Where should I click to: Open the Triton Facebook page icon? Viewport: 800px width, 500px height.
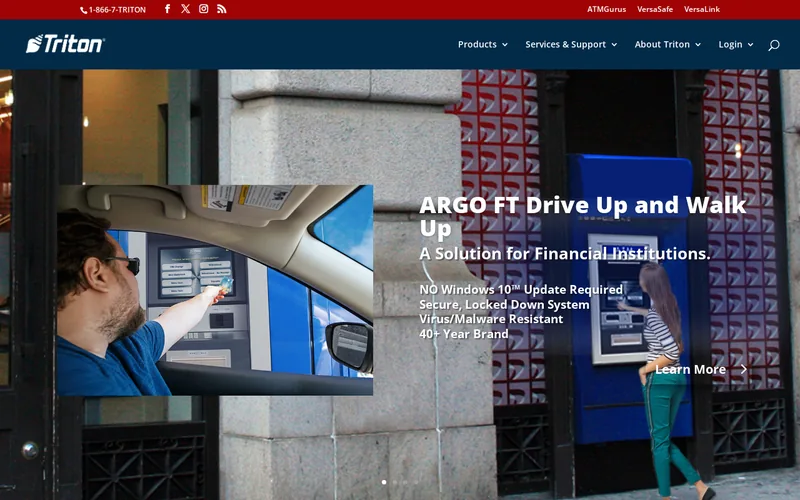coord(167,9)
